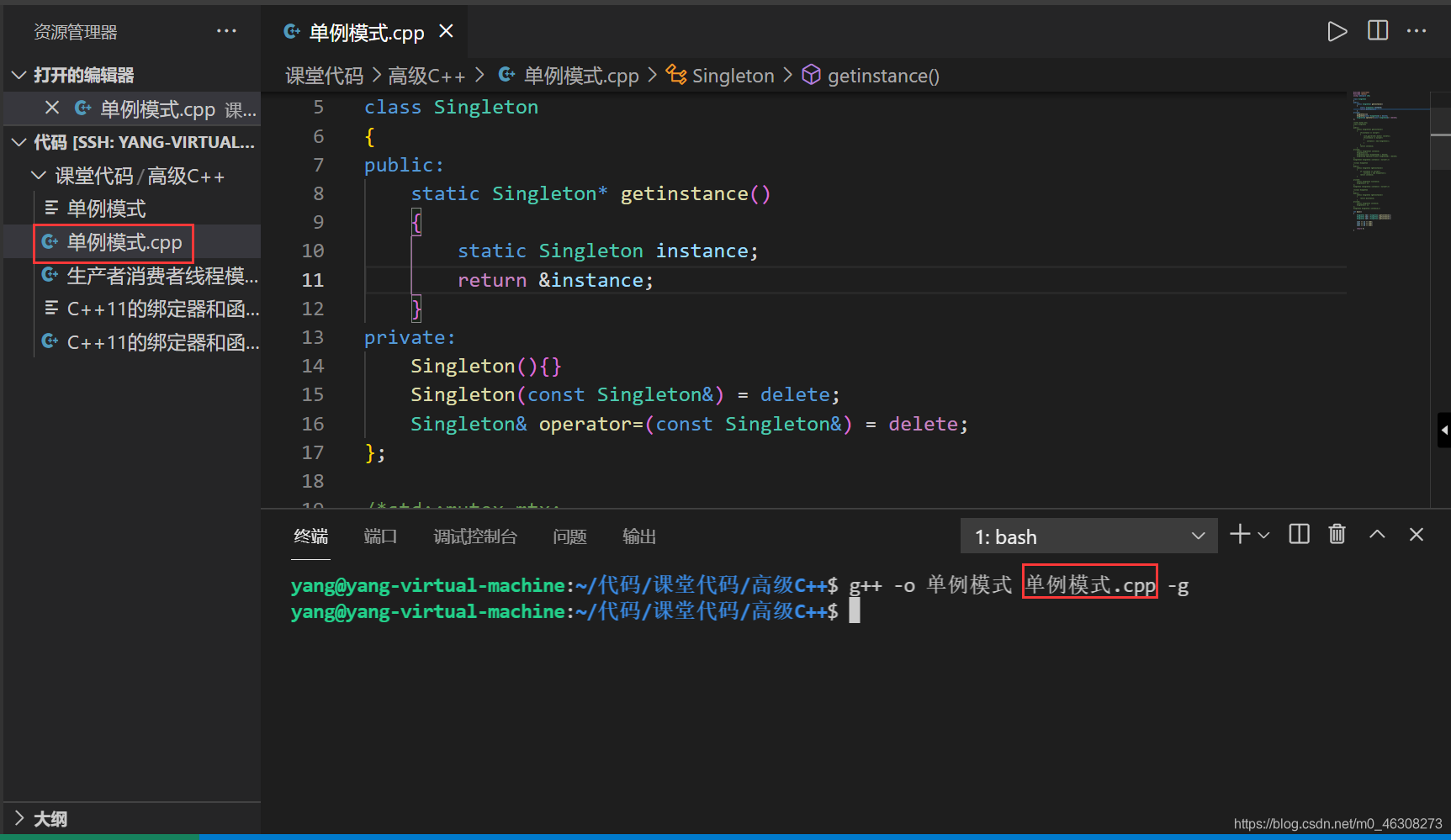Click 'class Singleton' on line 5
This screenshot has height=840, width=1451.
(x=451, y=107)
